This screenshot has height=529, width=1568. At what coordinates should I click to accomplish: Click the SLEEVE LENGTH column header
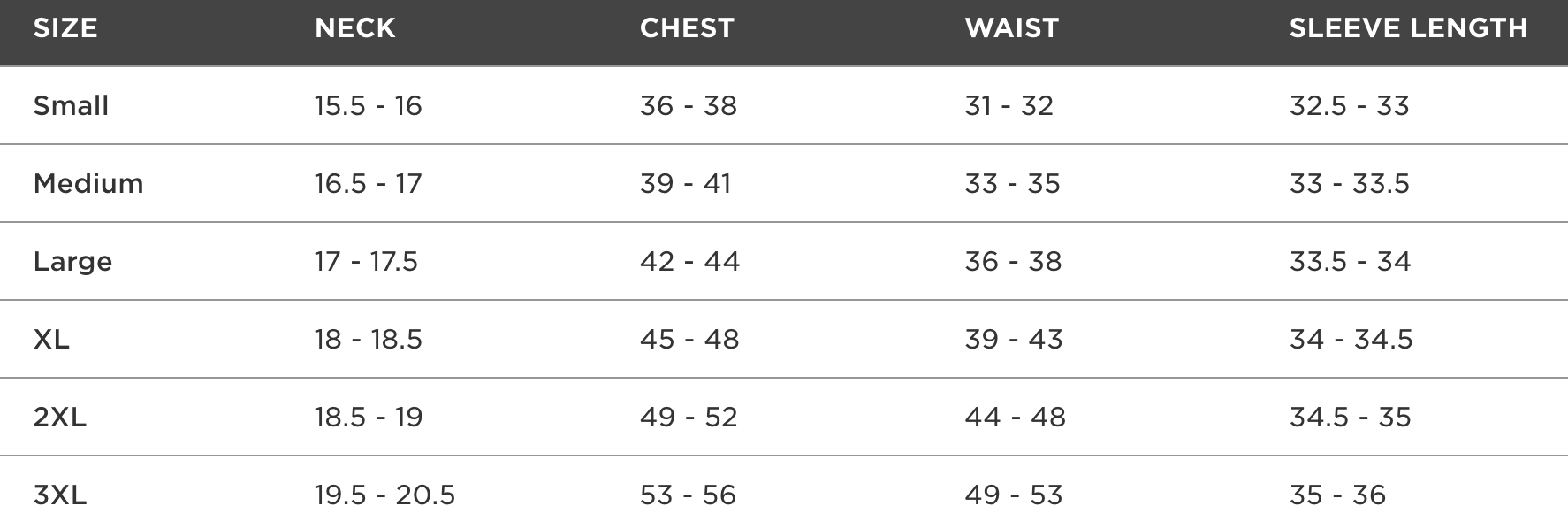point(1409,28)
